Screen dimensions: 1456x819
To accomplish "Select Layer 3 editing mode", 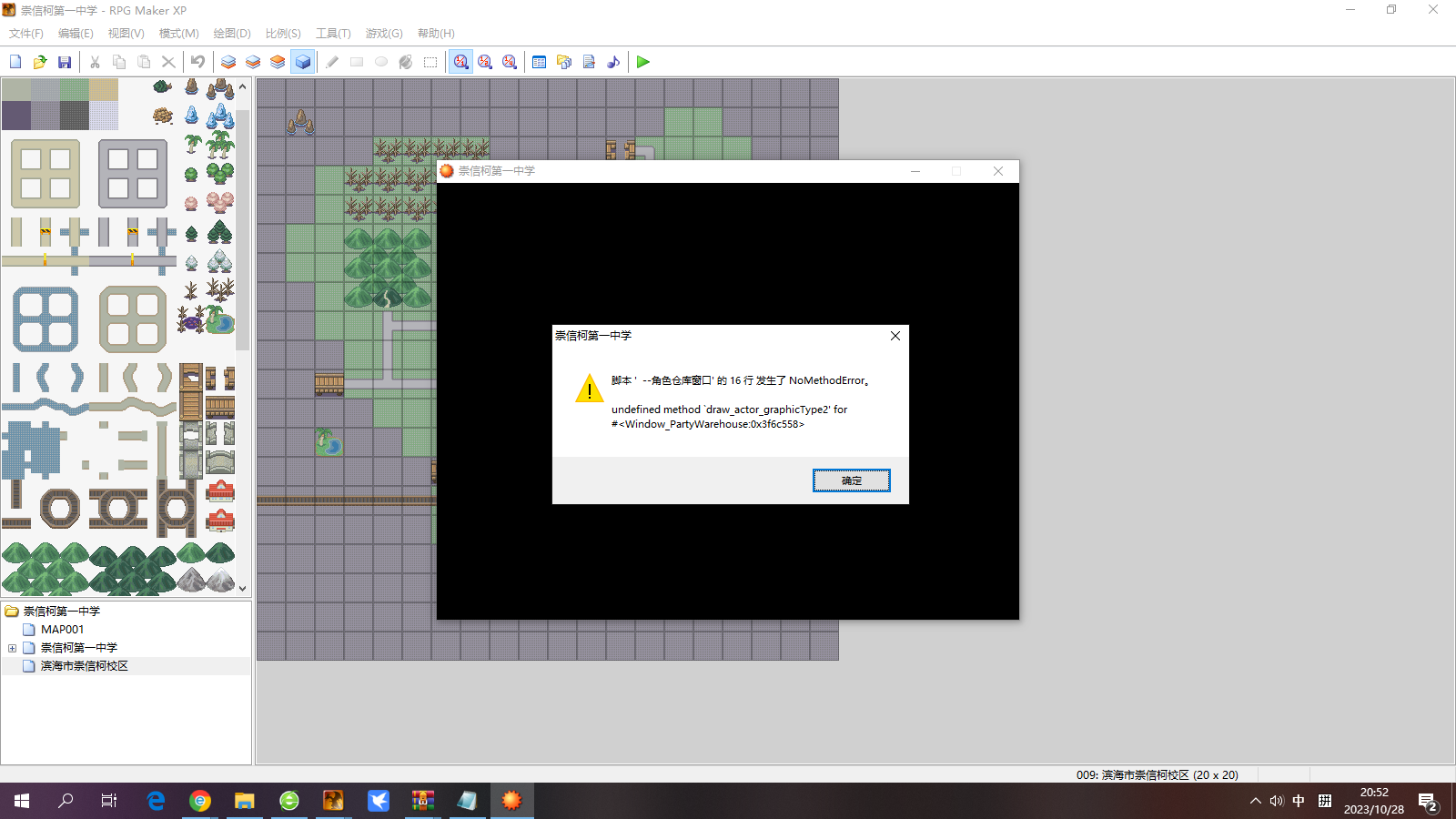I will pyautogui.click(x=278, y=62).
